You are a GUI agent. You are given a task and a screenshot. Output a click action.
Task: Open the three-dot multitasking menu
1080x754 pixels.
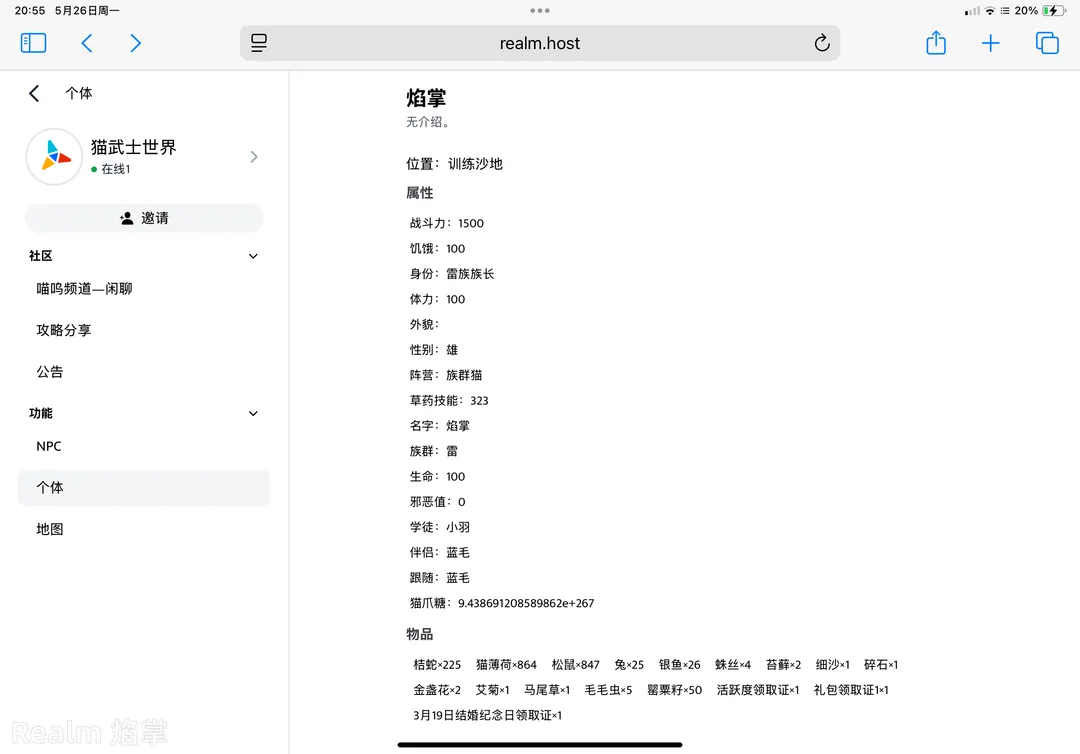[x=539, y=10]
